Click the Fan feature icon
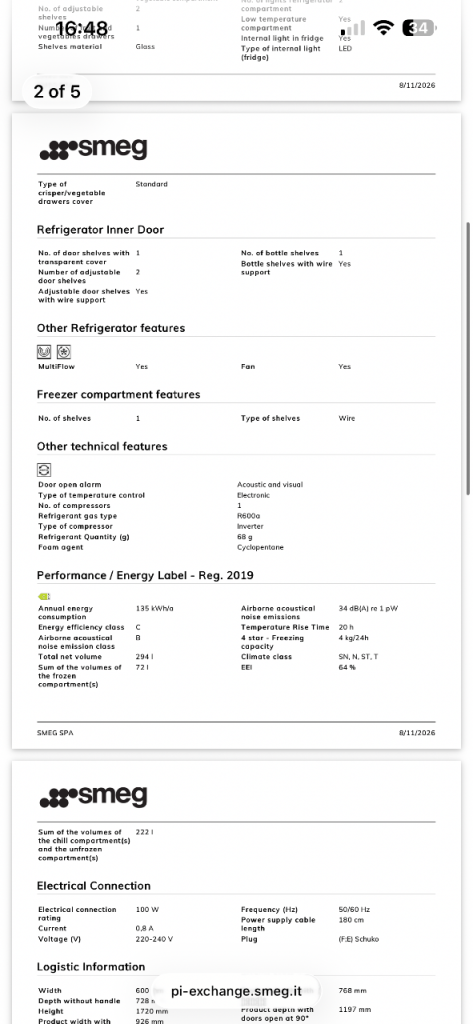The height and width of the screenshot is (1024, 473). [x=63, y=353]
